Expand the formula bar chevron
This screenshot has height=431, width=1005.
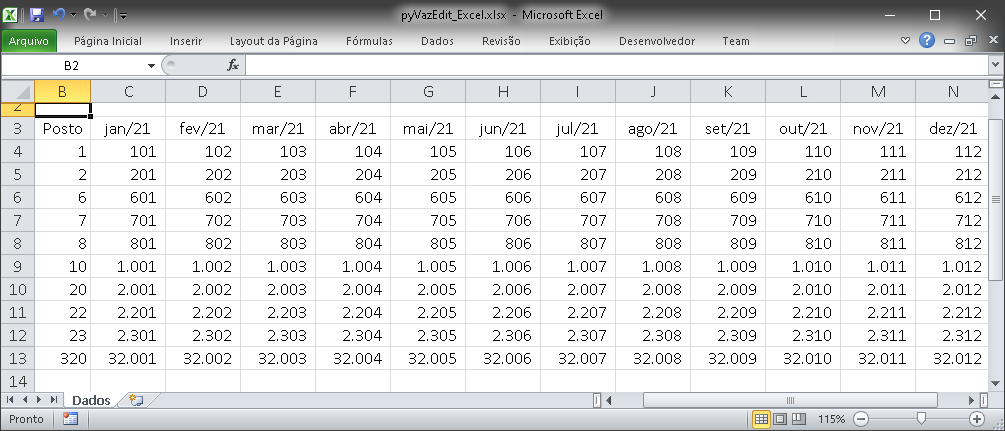click(x=995, y=65)
